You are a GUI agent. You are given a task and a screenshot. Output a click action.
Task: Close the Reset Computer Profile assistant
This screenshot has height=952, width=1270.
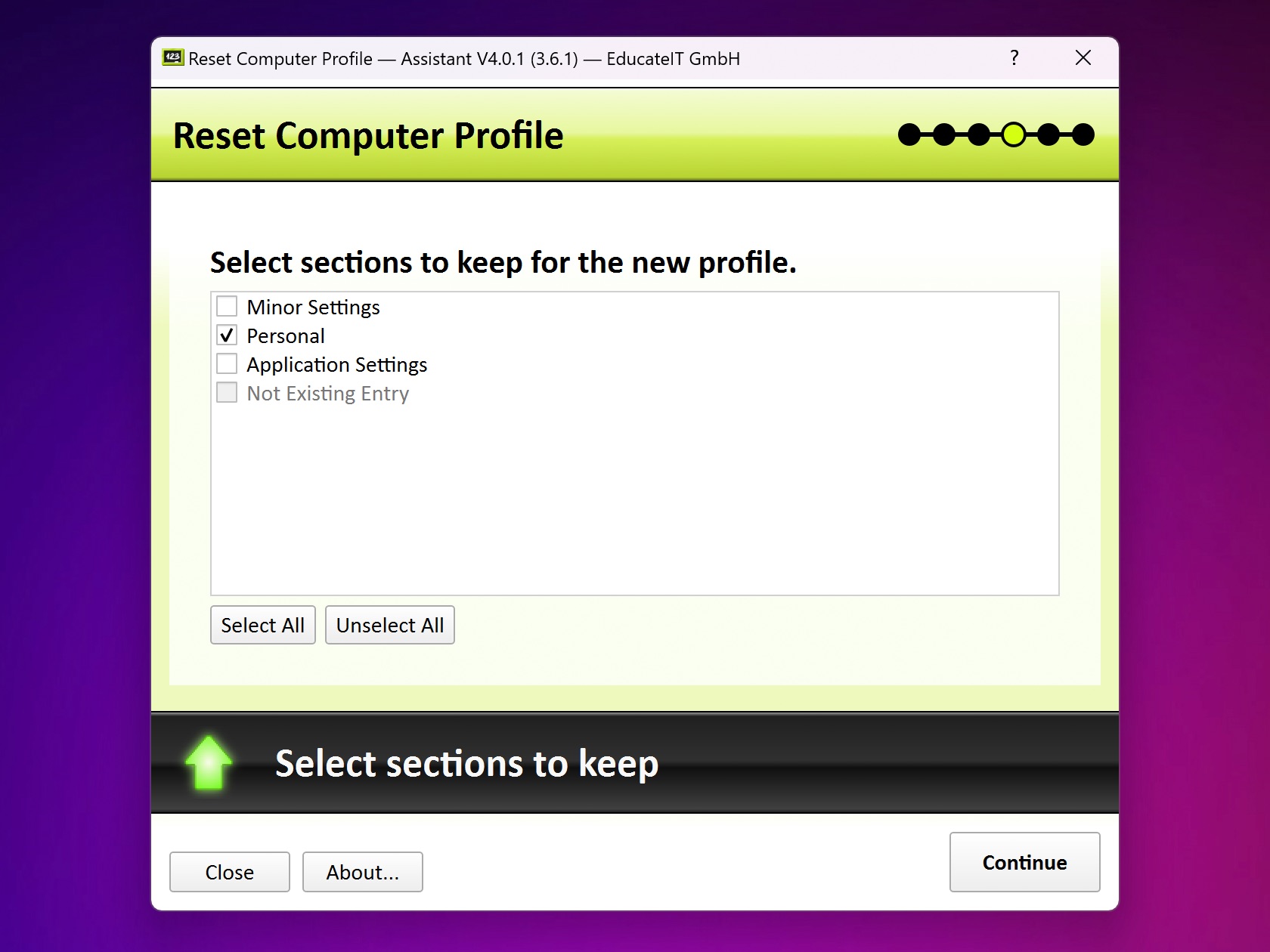(229, 872)
